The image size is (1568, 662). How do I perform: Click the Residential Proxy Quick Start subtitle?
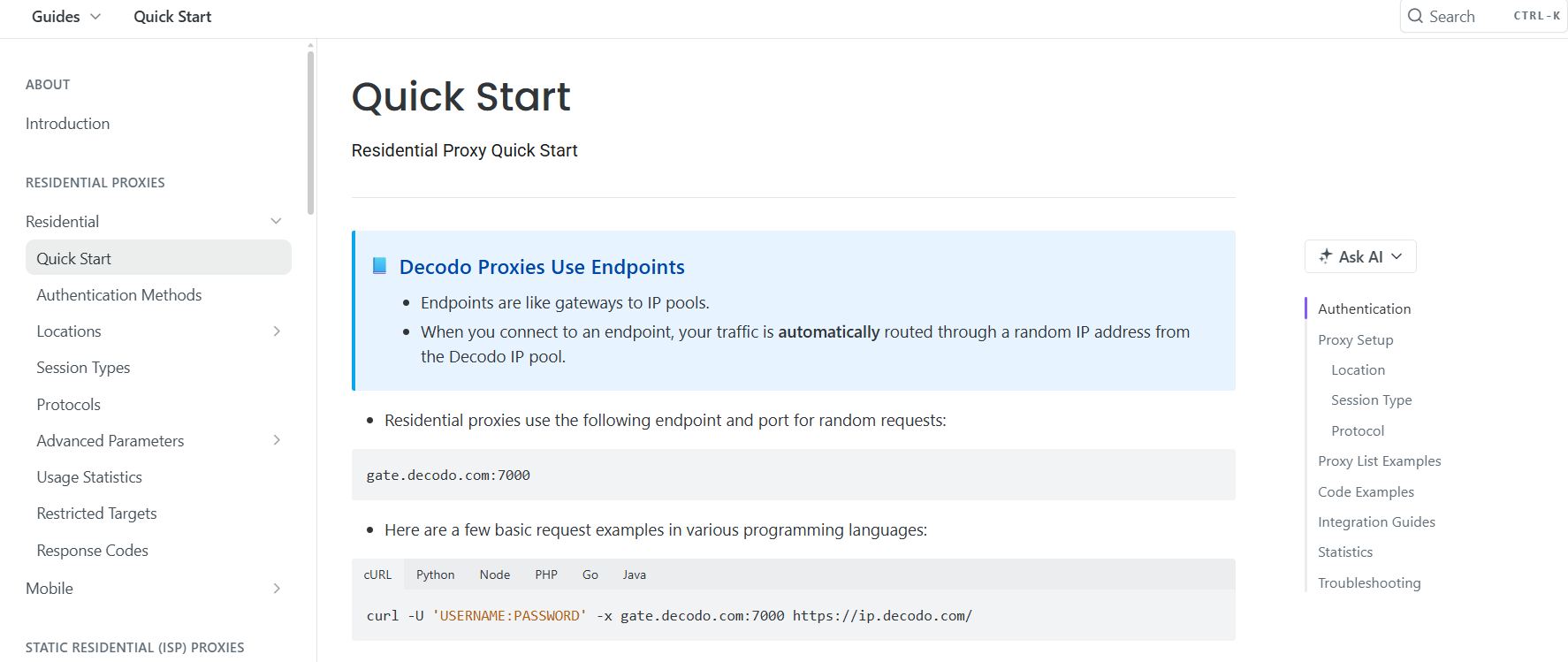(465, 151)
